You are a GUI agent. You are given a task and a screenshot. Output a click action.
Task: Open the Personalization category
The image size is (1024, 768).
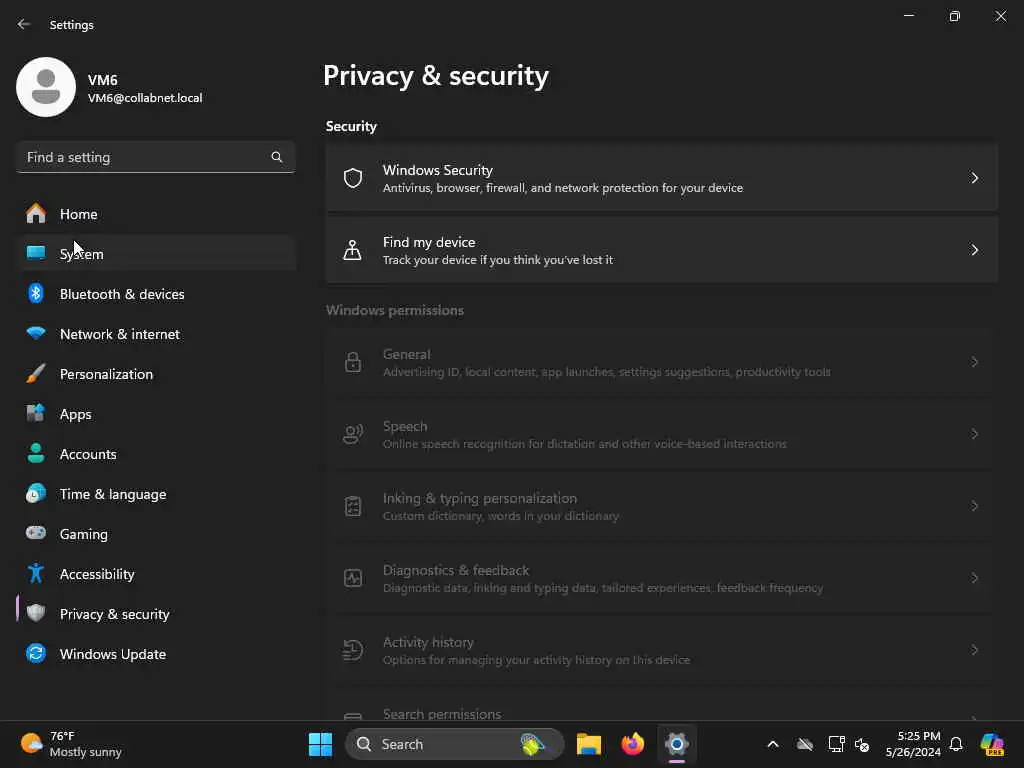coord(156,374)
